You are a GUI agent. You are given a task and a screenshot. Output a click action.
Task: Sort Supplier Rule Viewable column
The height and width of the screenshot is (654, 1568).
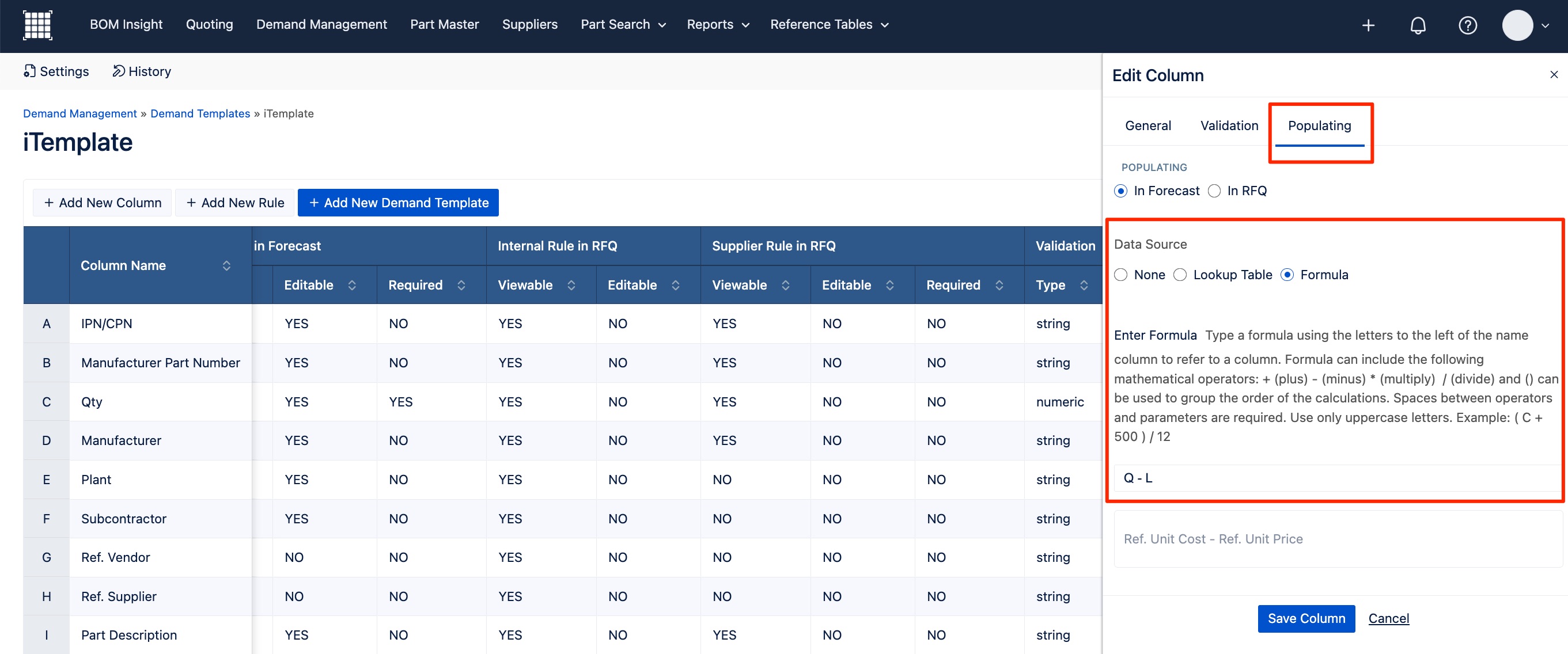pyautogui.click(x=785, y=285)
